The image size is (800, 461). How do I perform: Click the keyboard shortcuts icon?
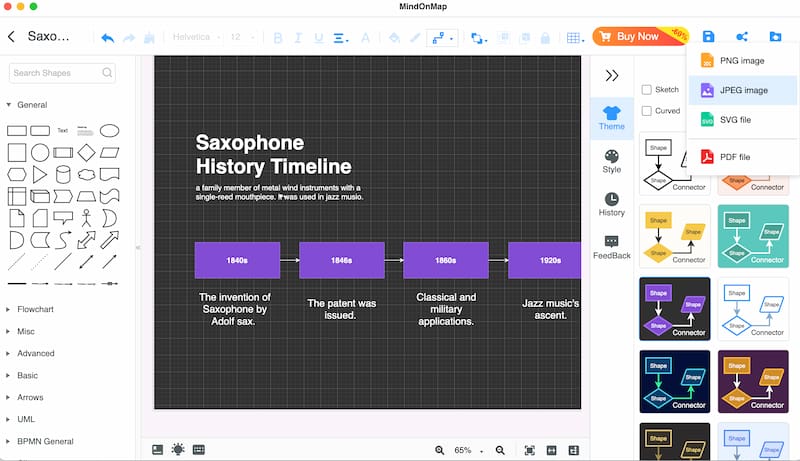pos(198,450)
